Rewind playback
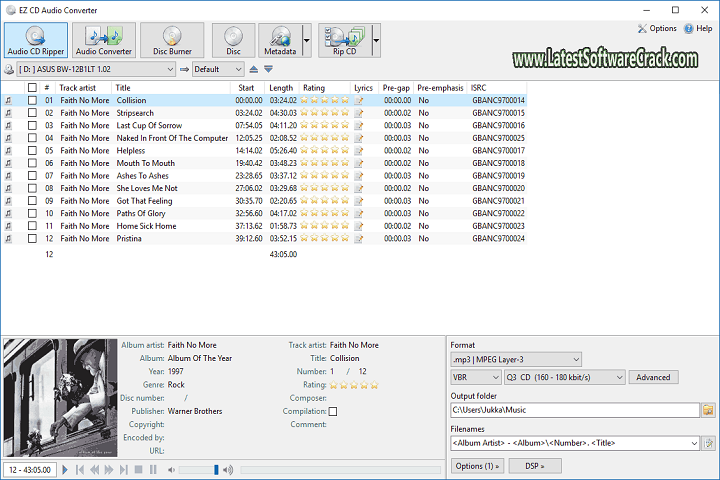The width and height of the screenshot is (720, 480). (x=95, y=469)
